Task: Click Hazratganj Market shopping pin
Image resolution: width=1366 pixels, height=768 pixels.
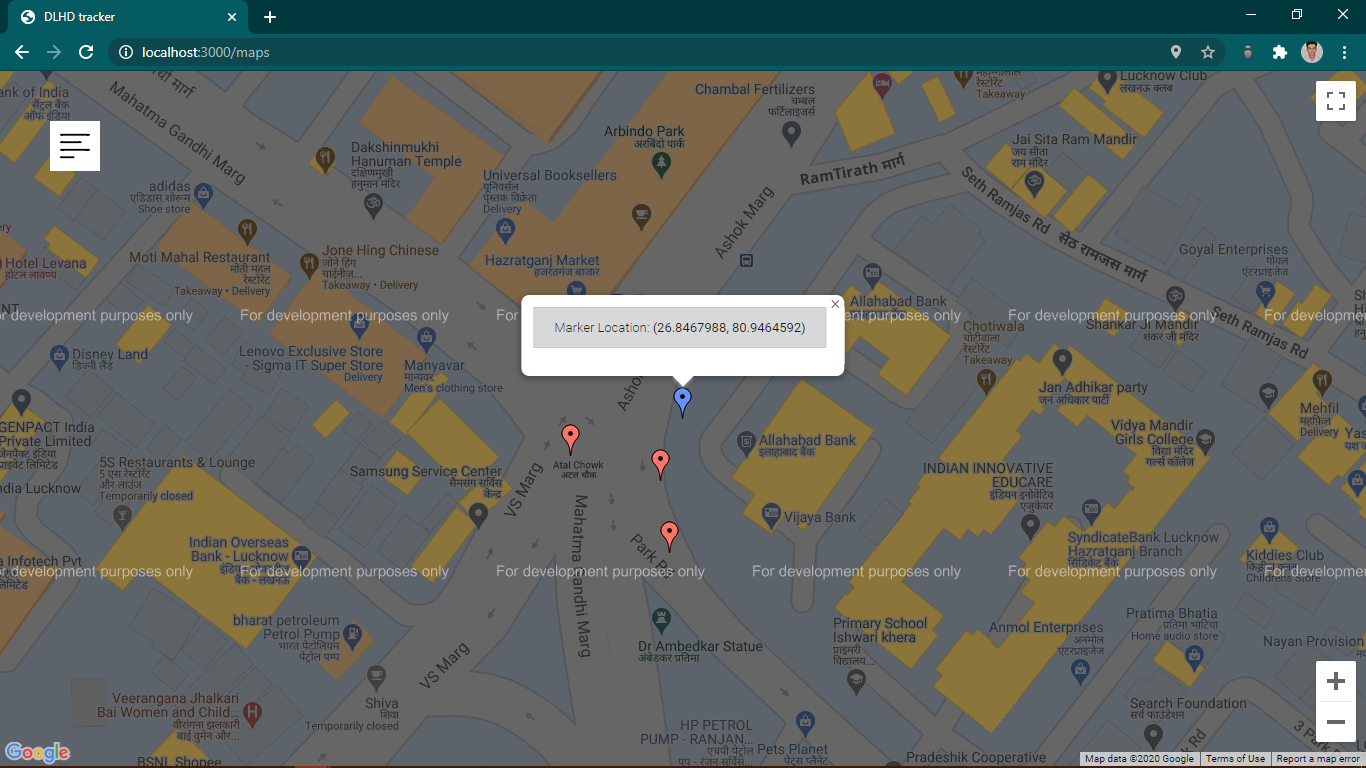Action: (575, 290)
